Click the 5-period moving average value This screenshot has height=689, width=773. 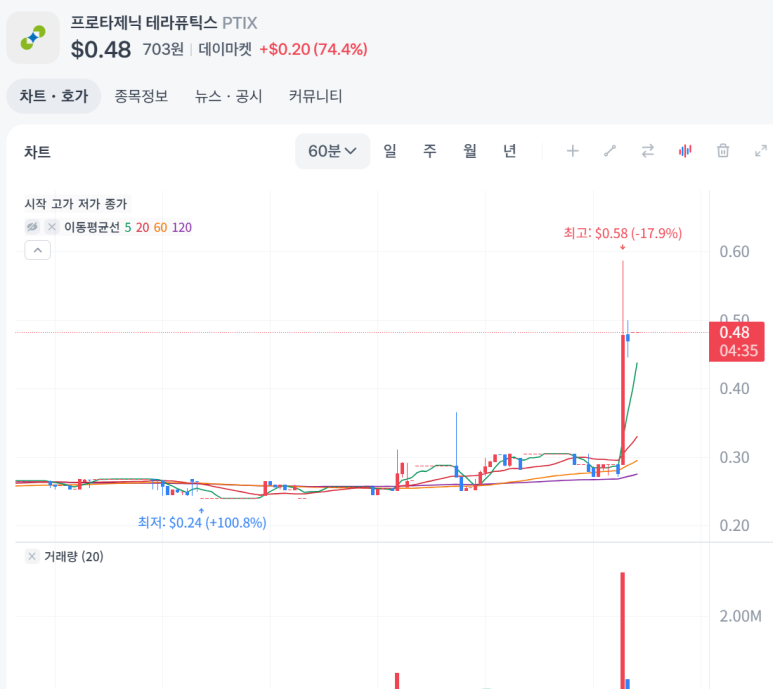pyautogui.click(x=128, y=227)
